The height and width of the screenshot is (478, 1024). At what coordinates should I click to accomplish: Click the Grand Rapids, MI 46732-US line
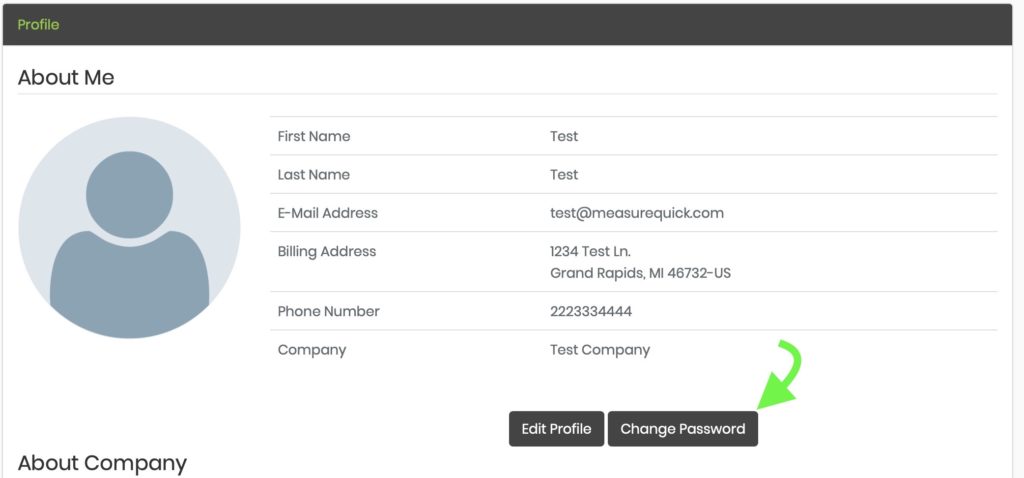[641, 273]
